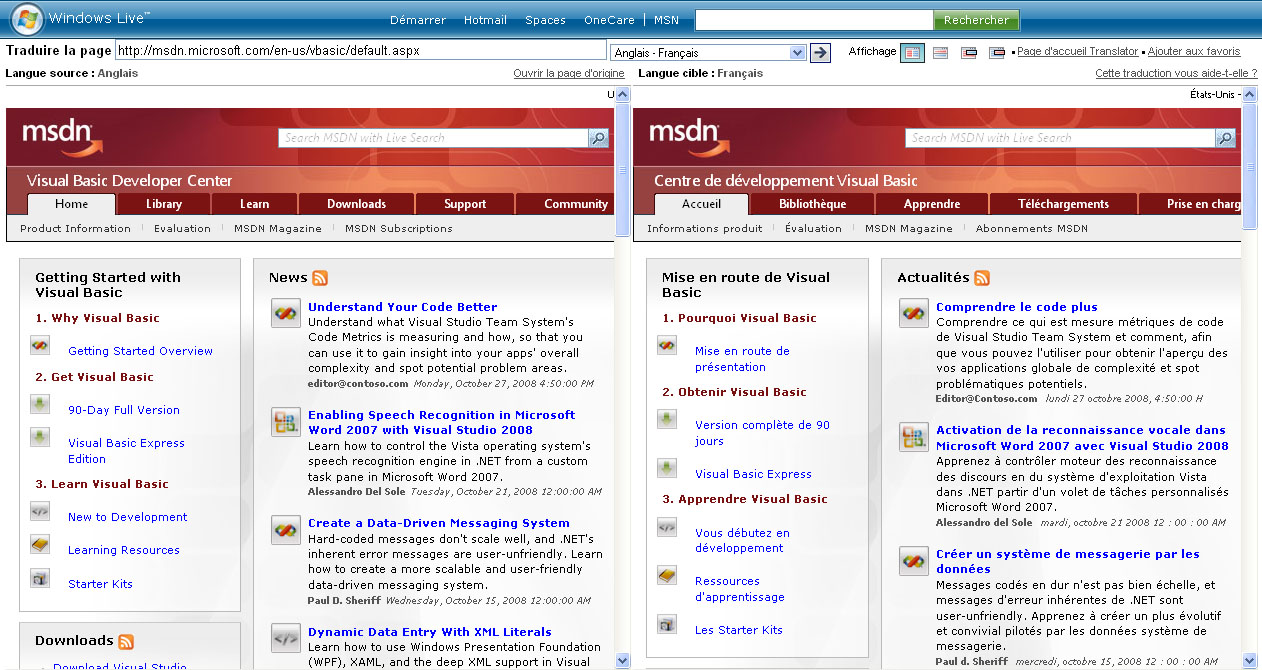Click code icon beside New to Development
The height and width of the screenshot is (670, 1262).
pos(40,511)
